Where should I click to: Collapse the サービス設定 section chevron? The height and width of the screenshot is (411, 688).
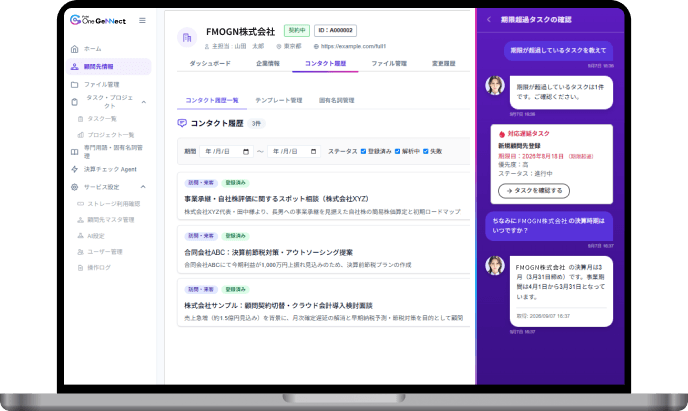click(143, 187)
